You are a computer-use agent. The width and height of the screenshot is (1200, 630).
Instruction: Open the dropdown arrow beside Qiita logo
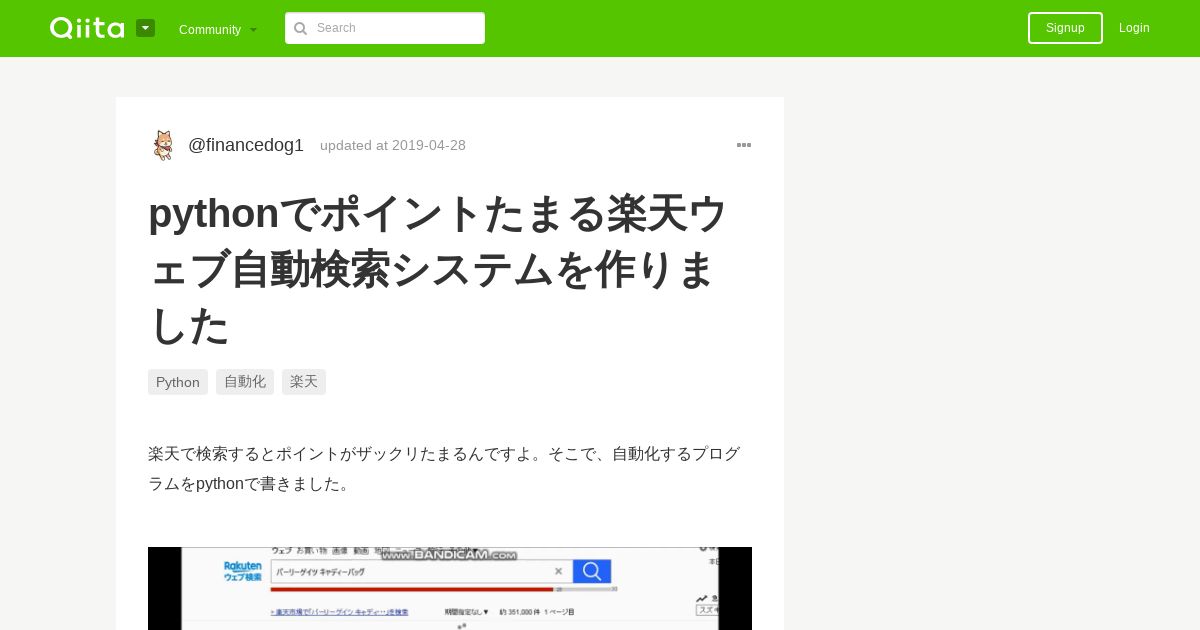point(146,28)
